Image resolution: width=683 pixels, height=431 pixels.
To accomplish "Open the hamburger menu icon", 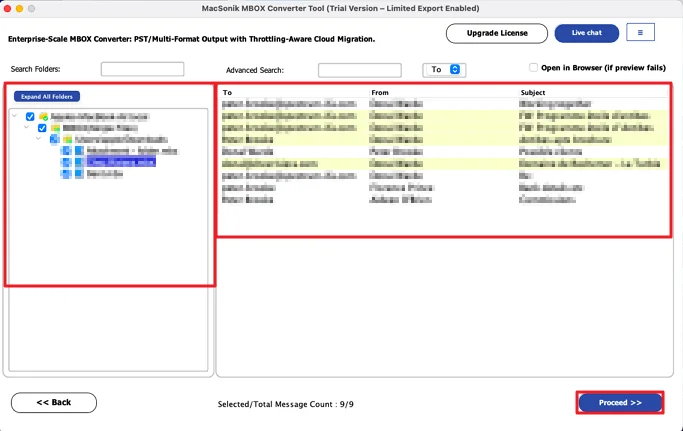I will [x=640, y=32].
